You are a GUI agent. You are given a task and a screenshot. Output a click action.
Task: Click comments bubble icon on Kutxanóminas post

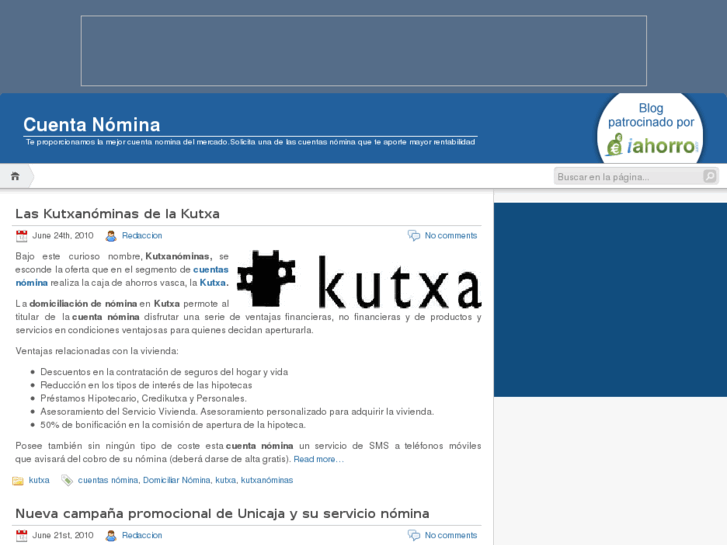tap(414, 236)
